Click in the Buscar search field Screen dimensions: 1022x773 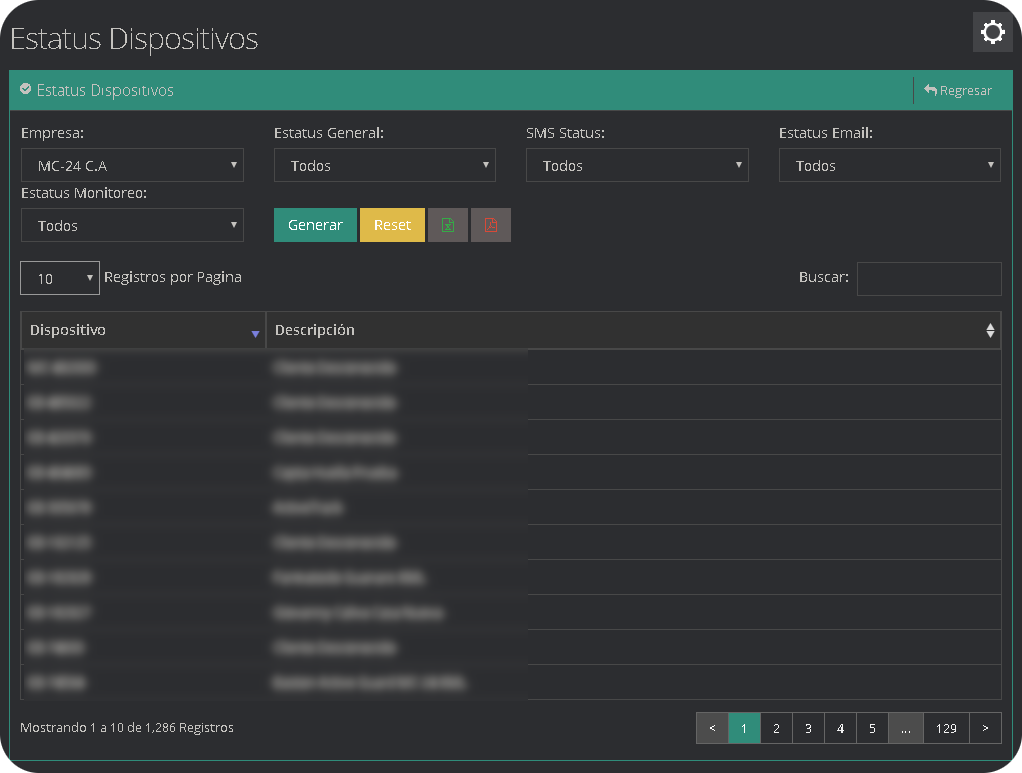pyautogui.click(x=929, y=279)
